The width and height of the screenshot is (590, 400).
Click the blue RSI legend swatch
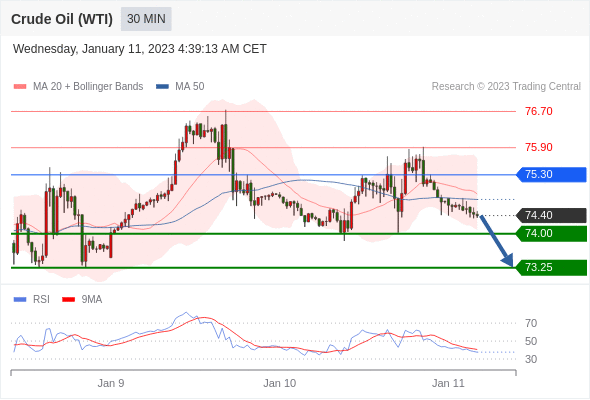click(20, 300)
